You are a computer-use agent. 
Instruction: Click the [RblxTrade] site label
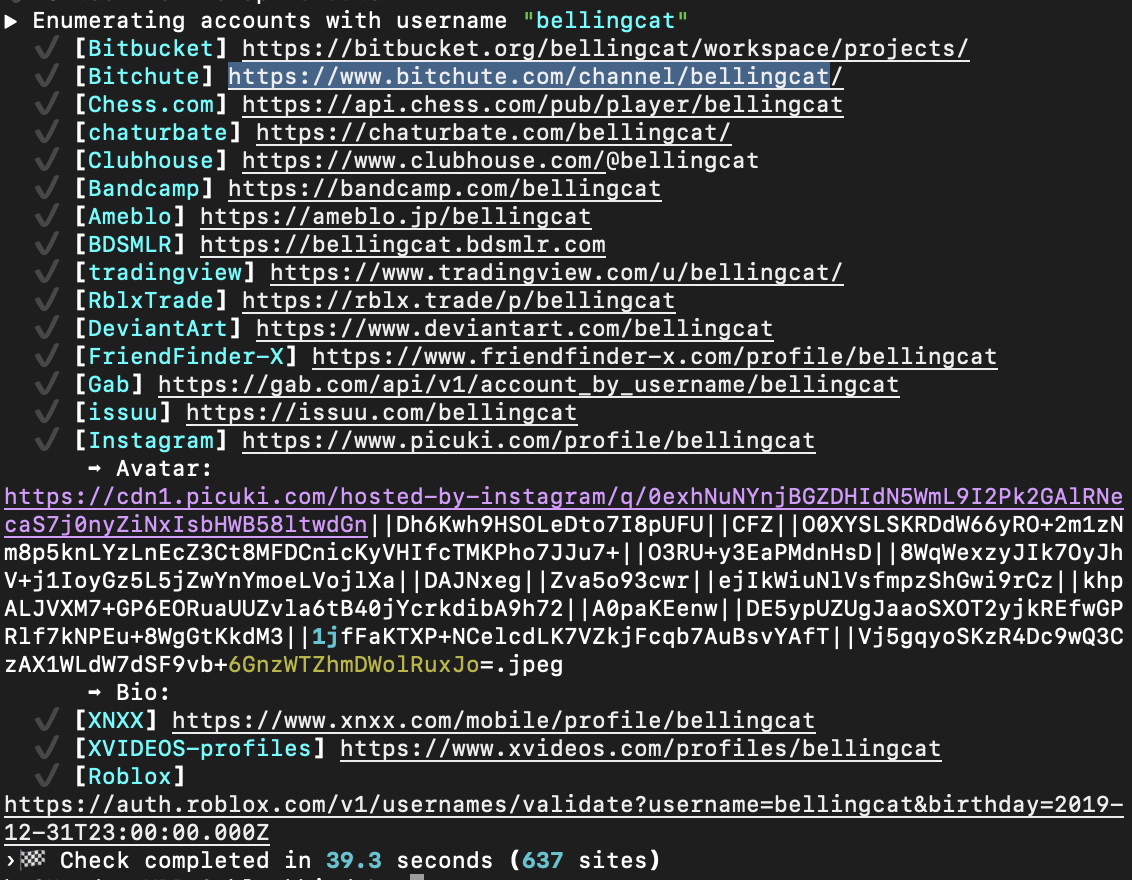pyautogui.click(x=151, y=300)
